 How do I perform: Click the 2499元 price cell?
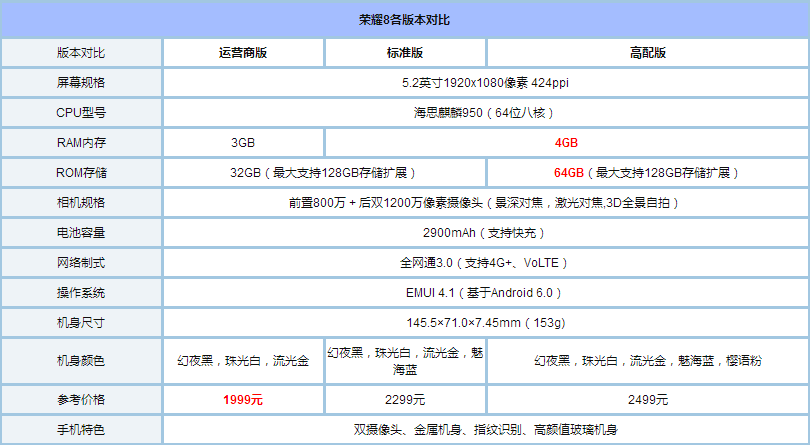pyautogui.click(x=648, y=400)
